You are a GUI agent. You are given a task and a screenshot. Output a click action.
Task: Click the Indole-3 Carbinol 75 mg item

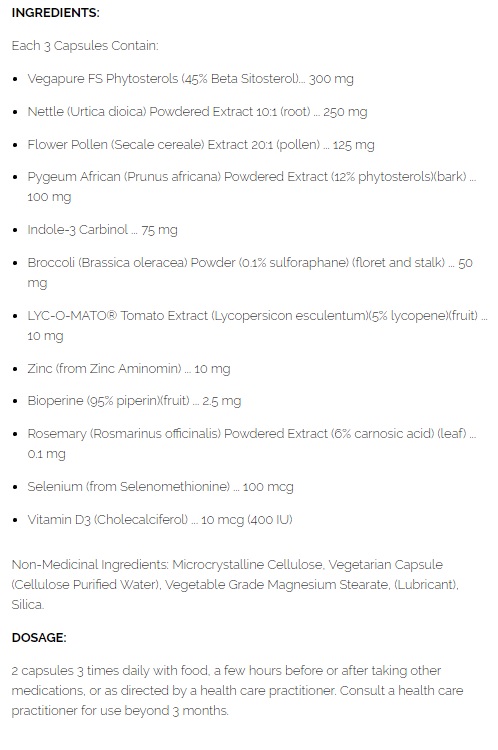tap(102, 230)
